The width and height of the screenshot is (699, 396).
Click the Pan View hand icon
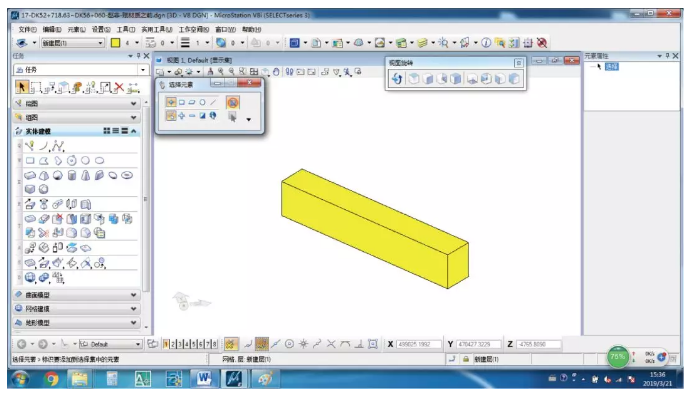pos(276,72)
